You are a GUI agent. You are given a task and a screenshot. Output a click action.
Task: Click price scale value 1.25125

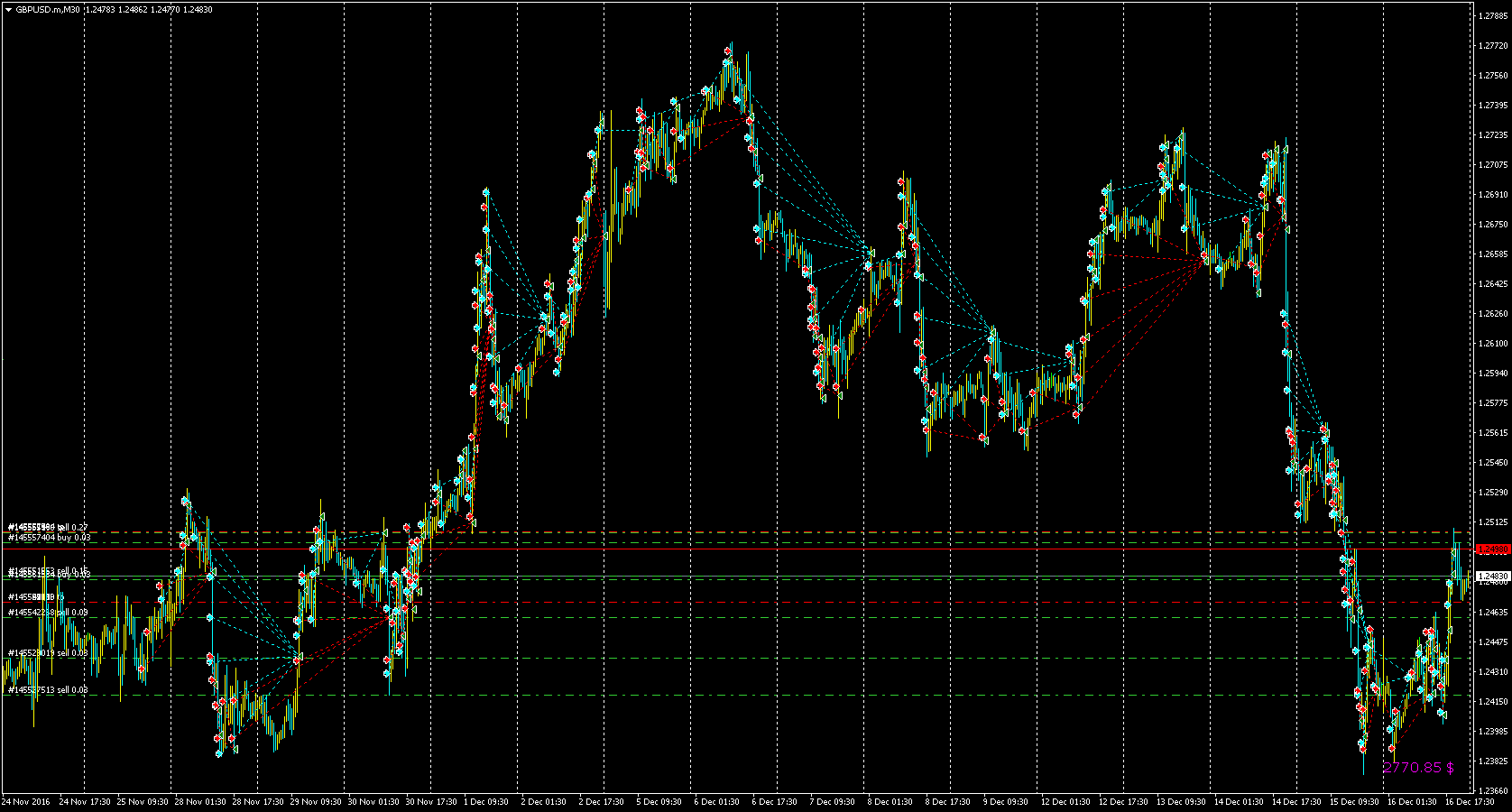coord(1494,522)
